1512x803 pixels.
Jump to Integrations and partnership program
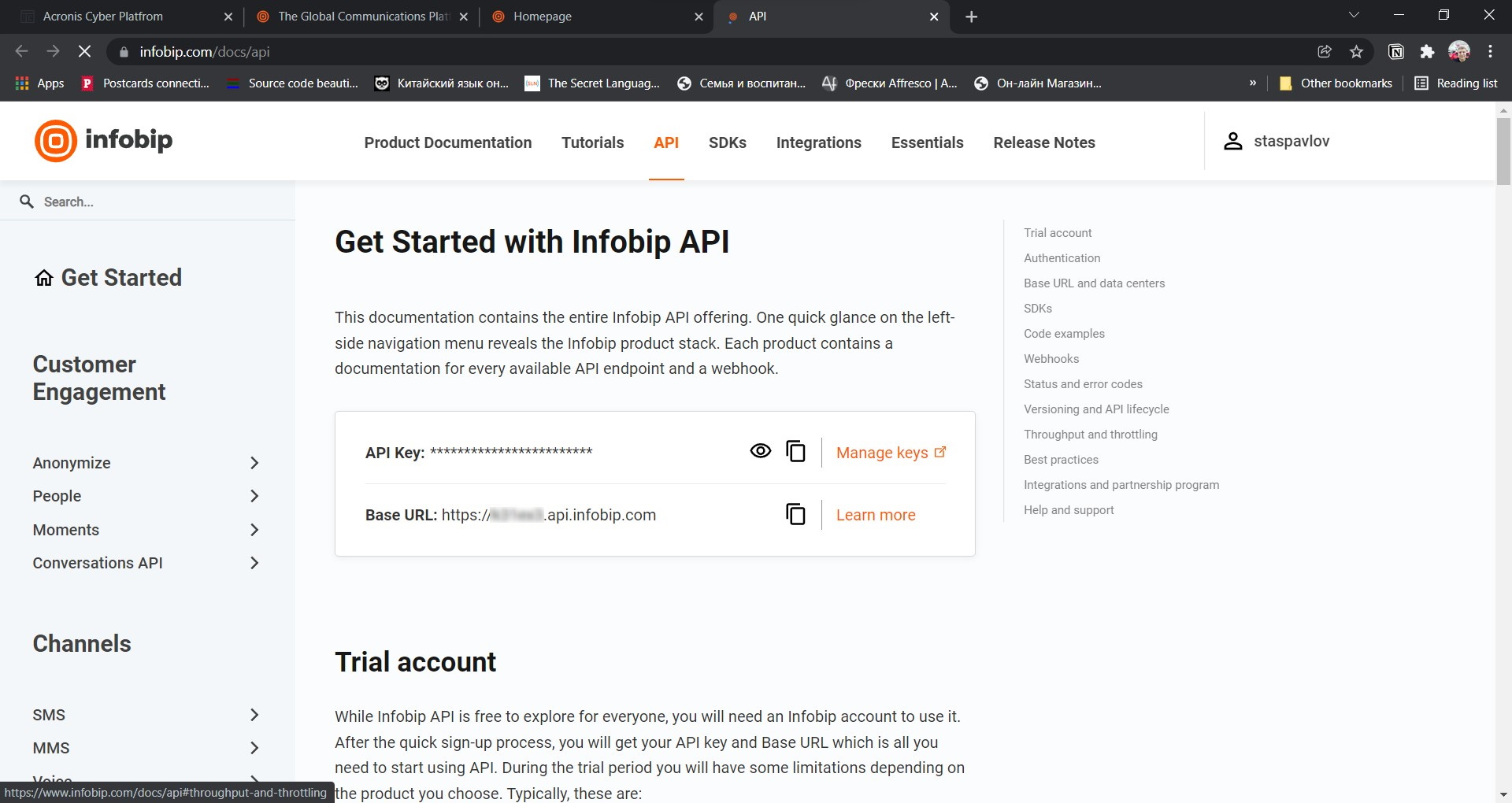tap(1121, 485)
